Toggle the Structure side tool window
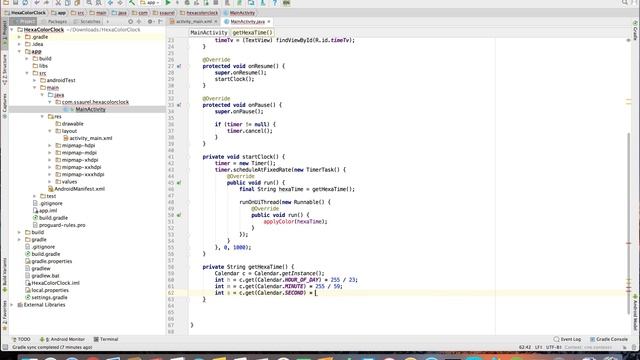Image resolution: width=640 pixels, height=360 pixels. [x=4, y=70]
